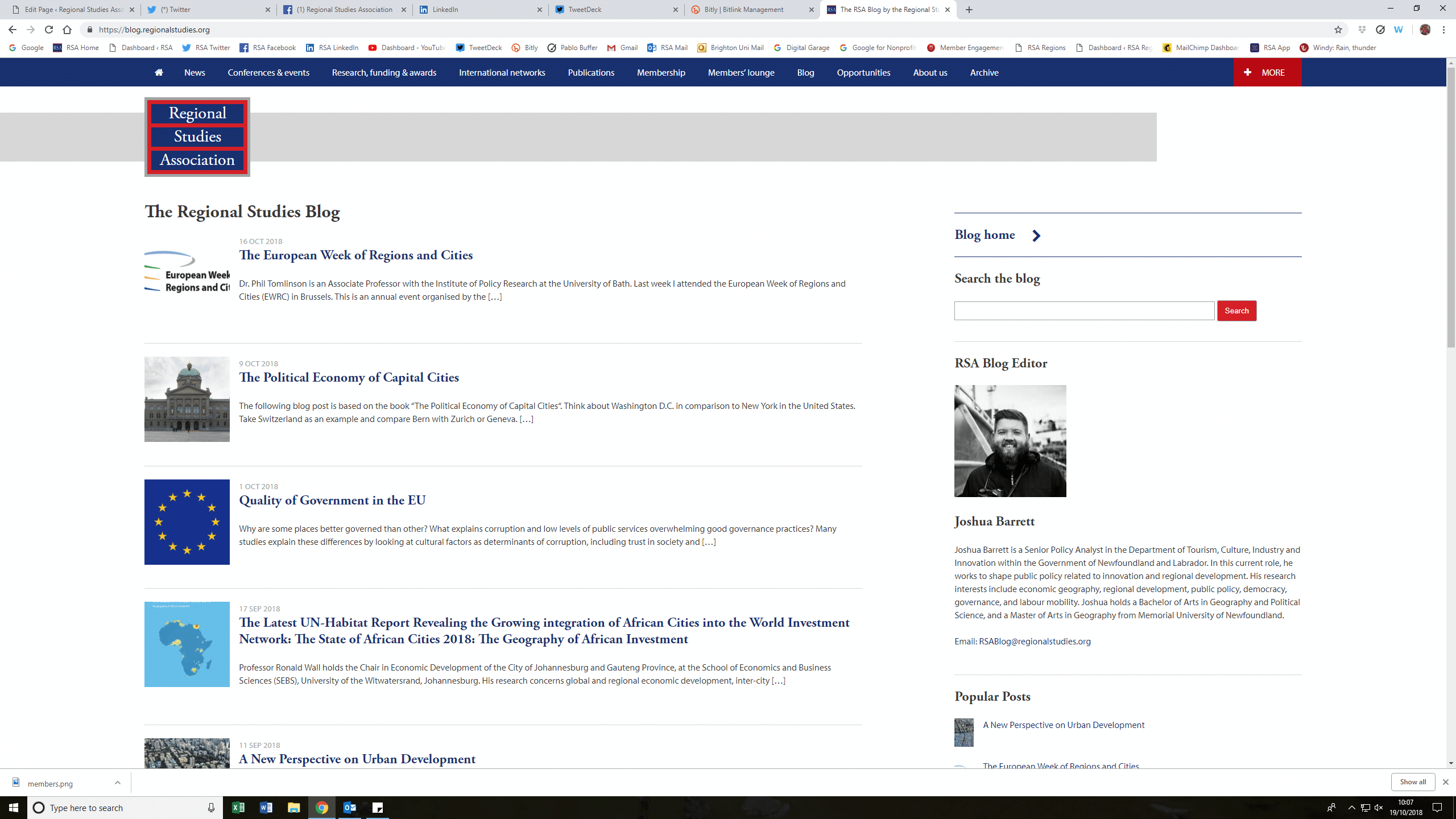
Task: Click the home icon in the navigation bar
Action: pyautogui.click(x=159, y=72)
